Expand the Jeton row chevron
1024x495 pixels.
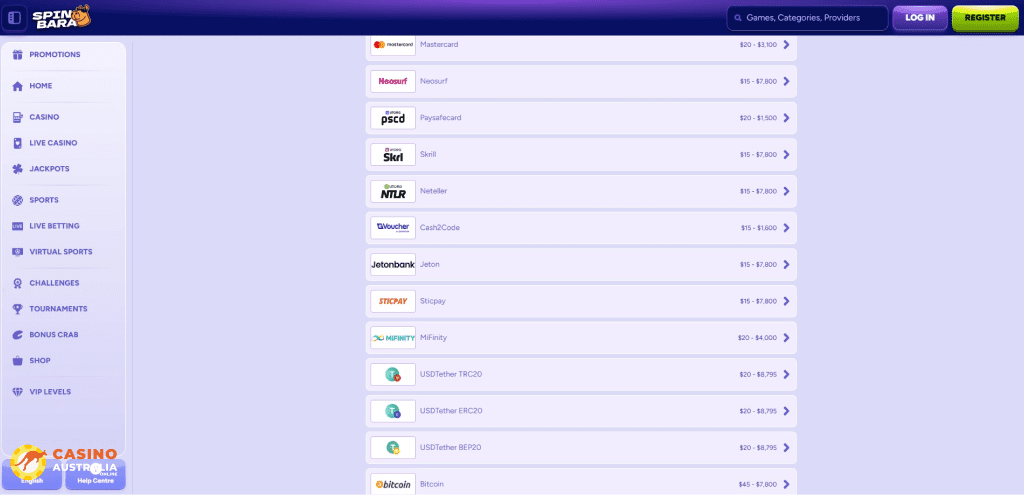[786, 264]
